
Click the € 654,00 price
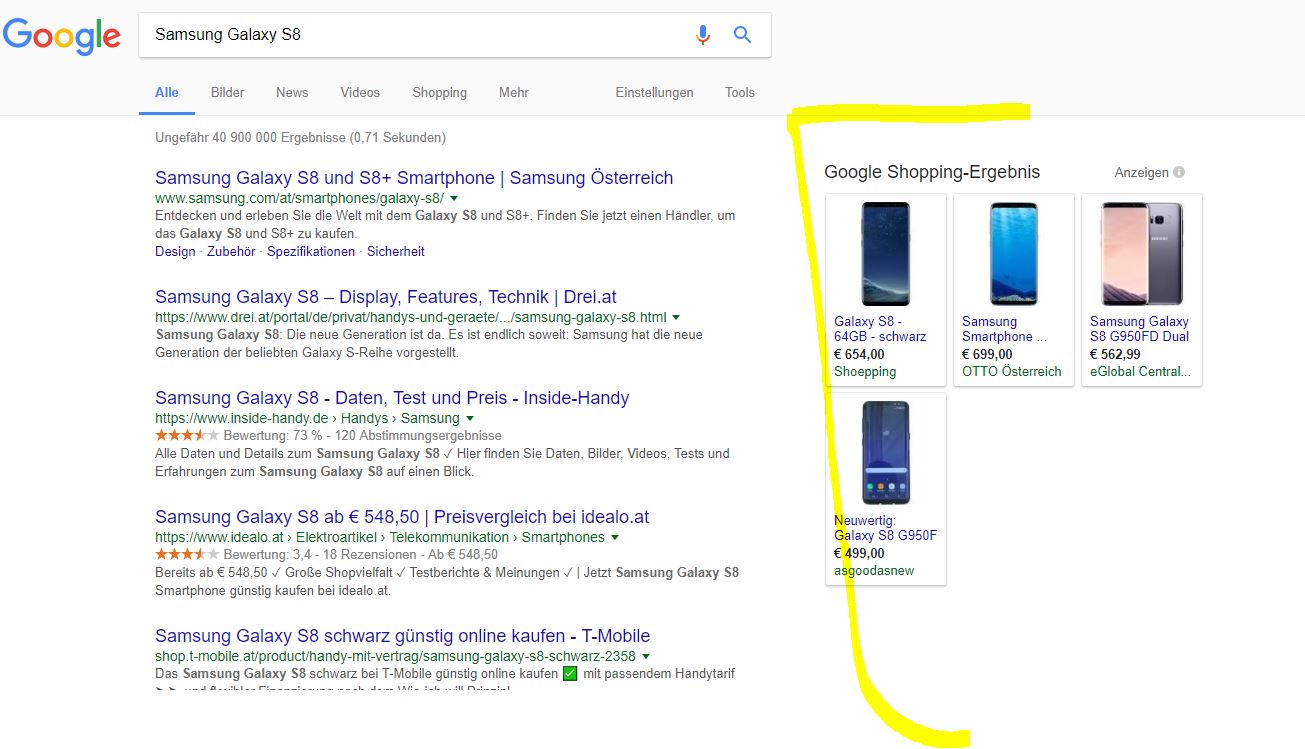(x=859, y=354)
